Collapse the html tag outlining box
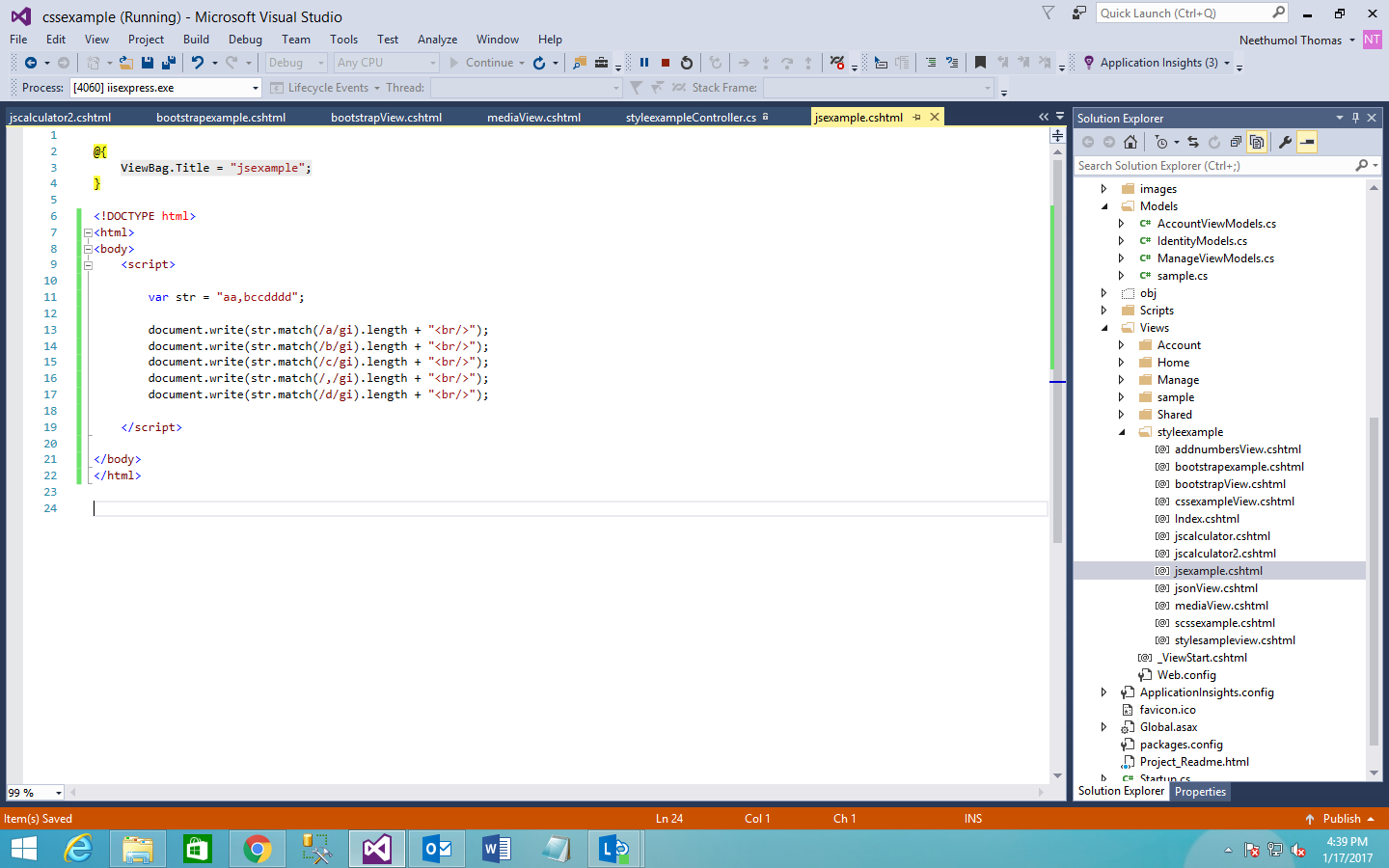The image size is (1389, 868). point(88,232)
